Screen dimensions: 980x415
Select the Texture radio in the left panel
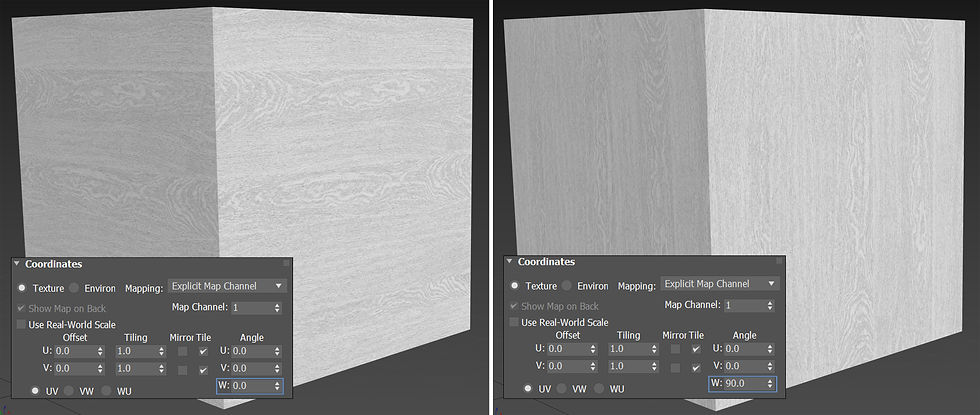click(x=22, y=288)
